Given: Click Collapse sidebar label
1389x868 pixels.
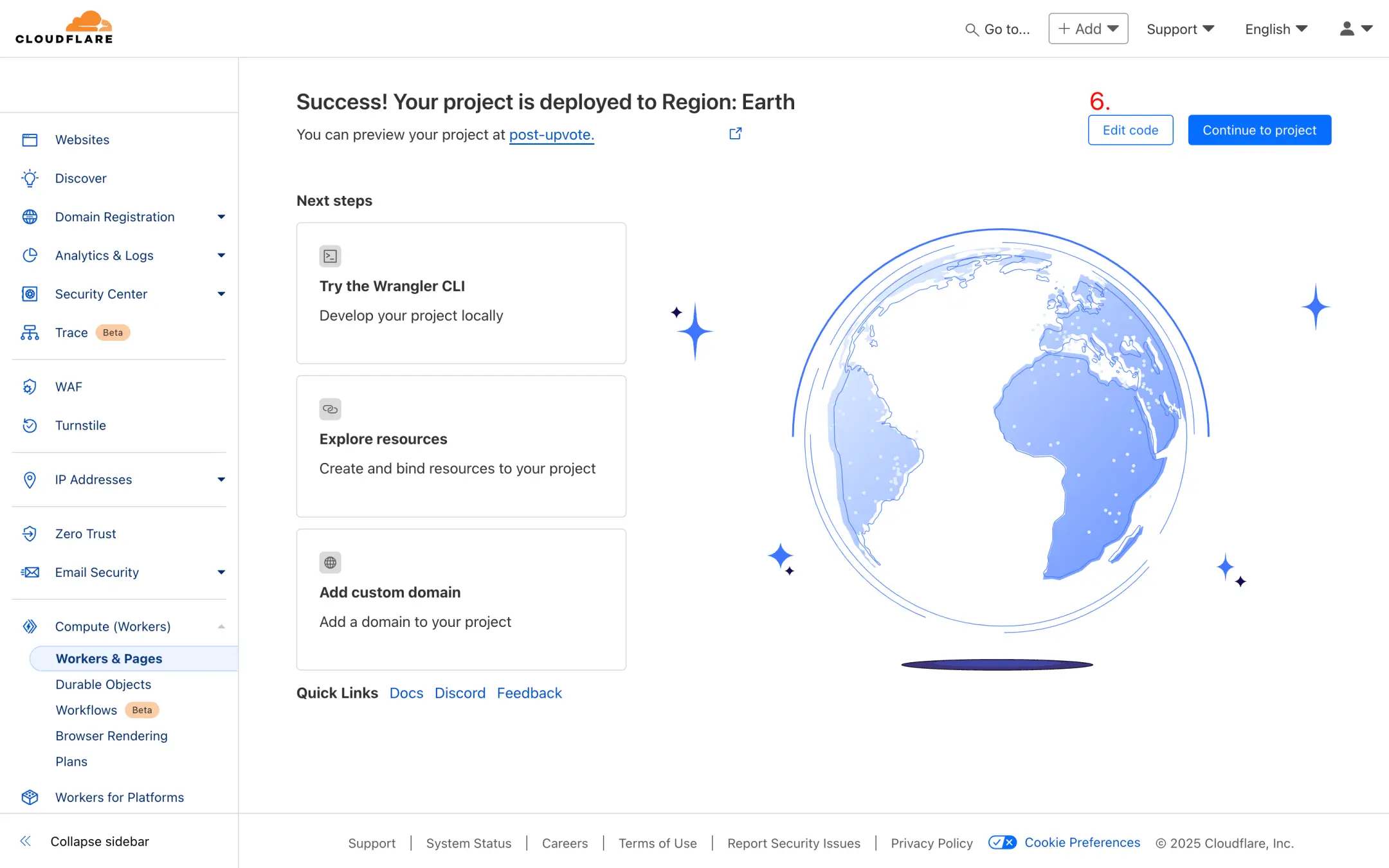Looking at the screenshot, I should 100,841.
